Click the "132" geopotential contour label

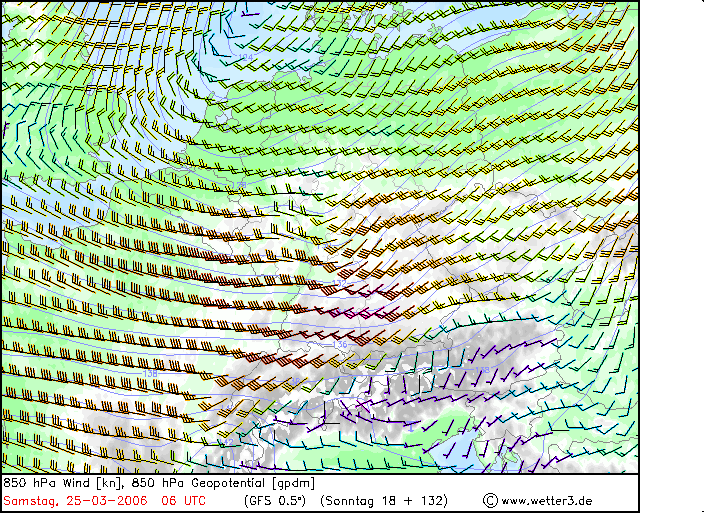(339, 283)
